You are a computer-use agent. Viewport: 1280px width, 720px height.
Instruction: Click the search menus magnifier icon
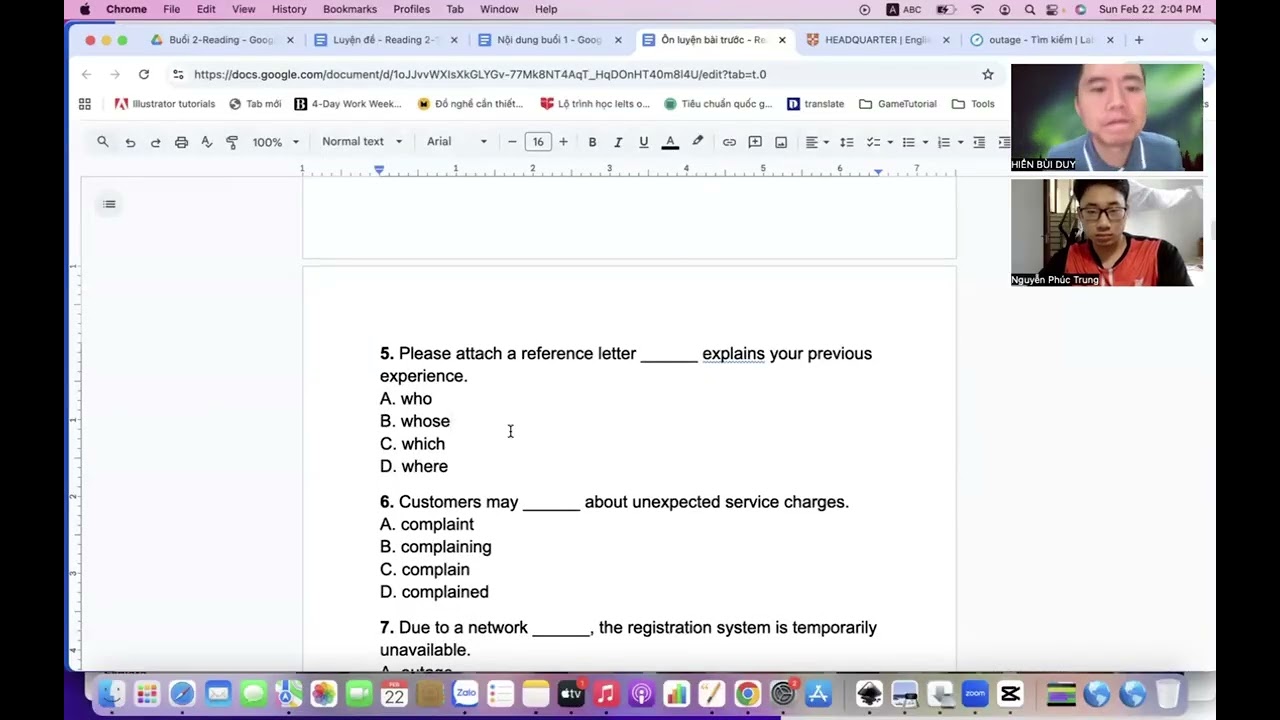pos(102,142)
